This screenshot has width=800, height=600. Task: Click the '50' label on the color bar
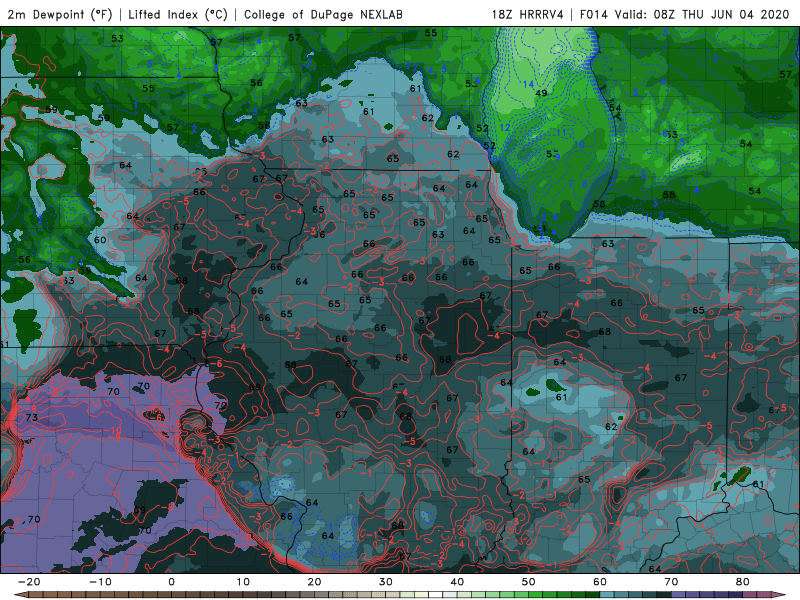click(x=529, y=582)
